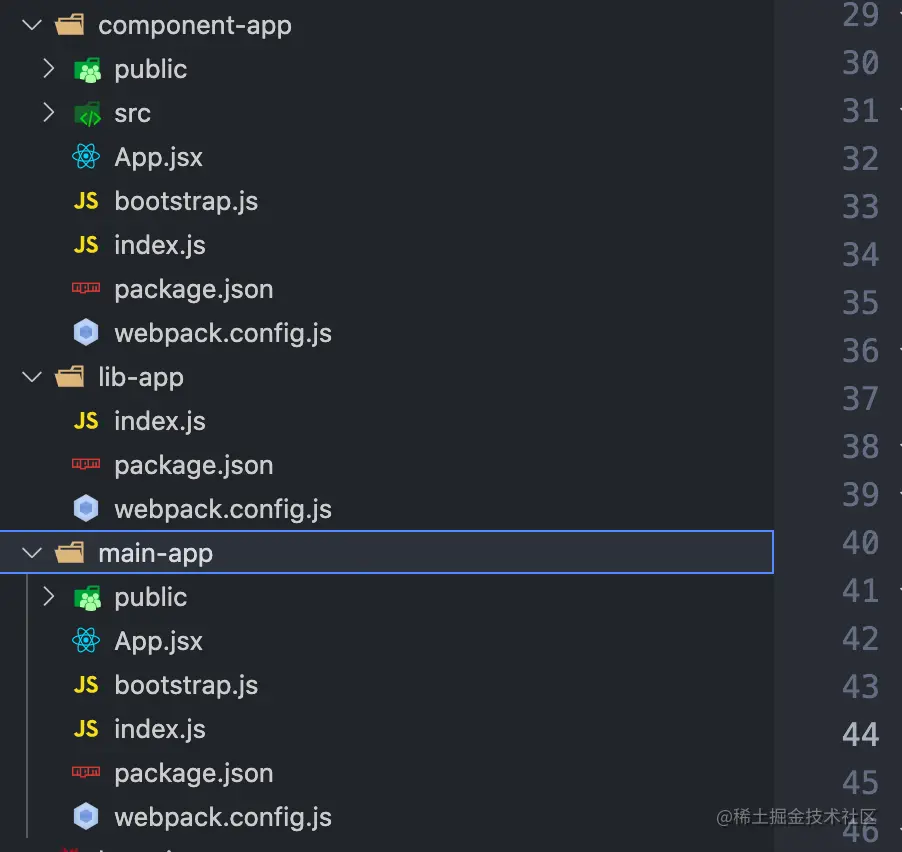Viewport: 902px width, 852px height.
Task: Click the webpack icon in main-app
Action: [86, 816]
